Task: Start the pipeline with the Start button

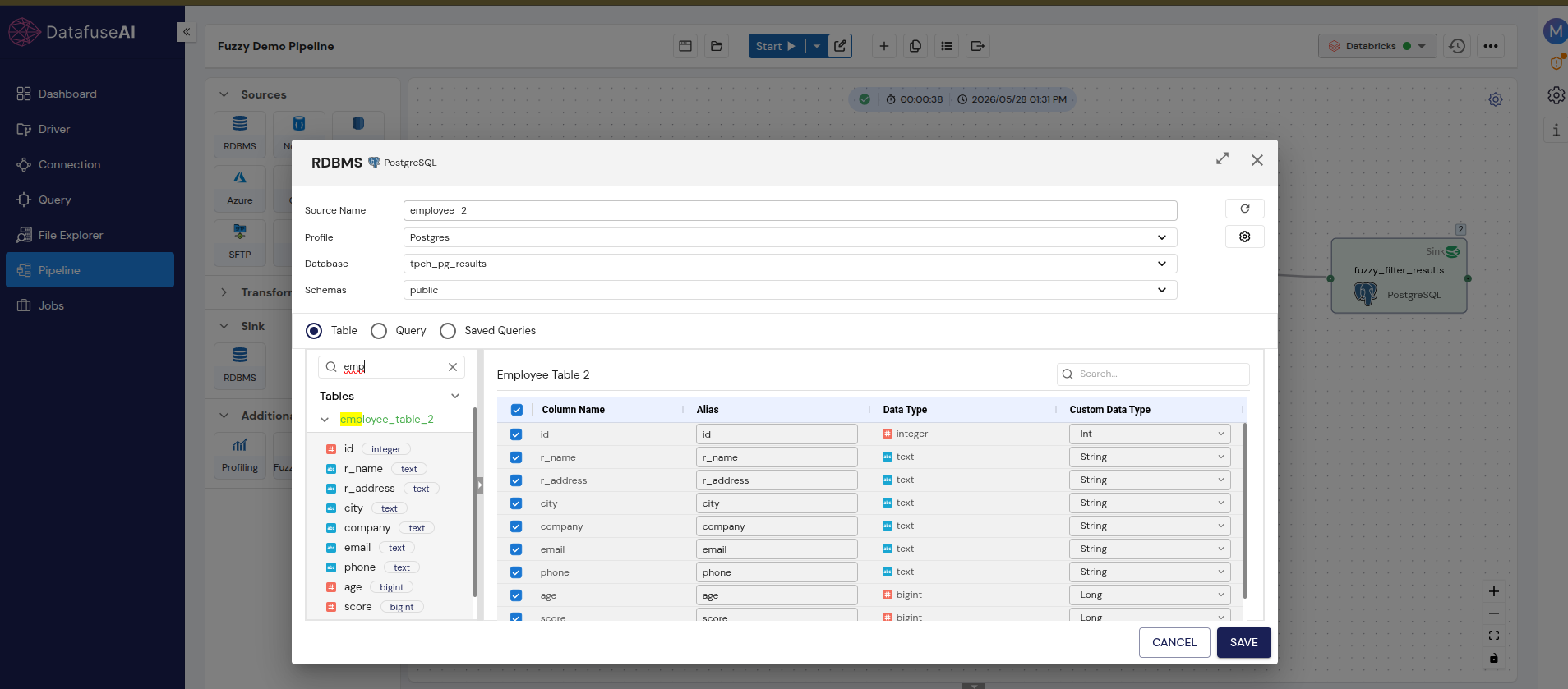Action: pyautogui.click(x=776, y=46)
